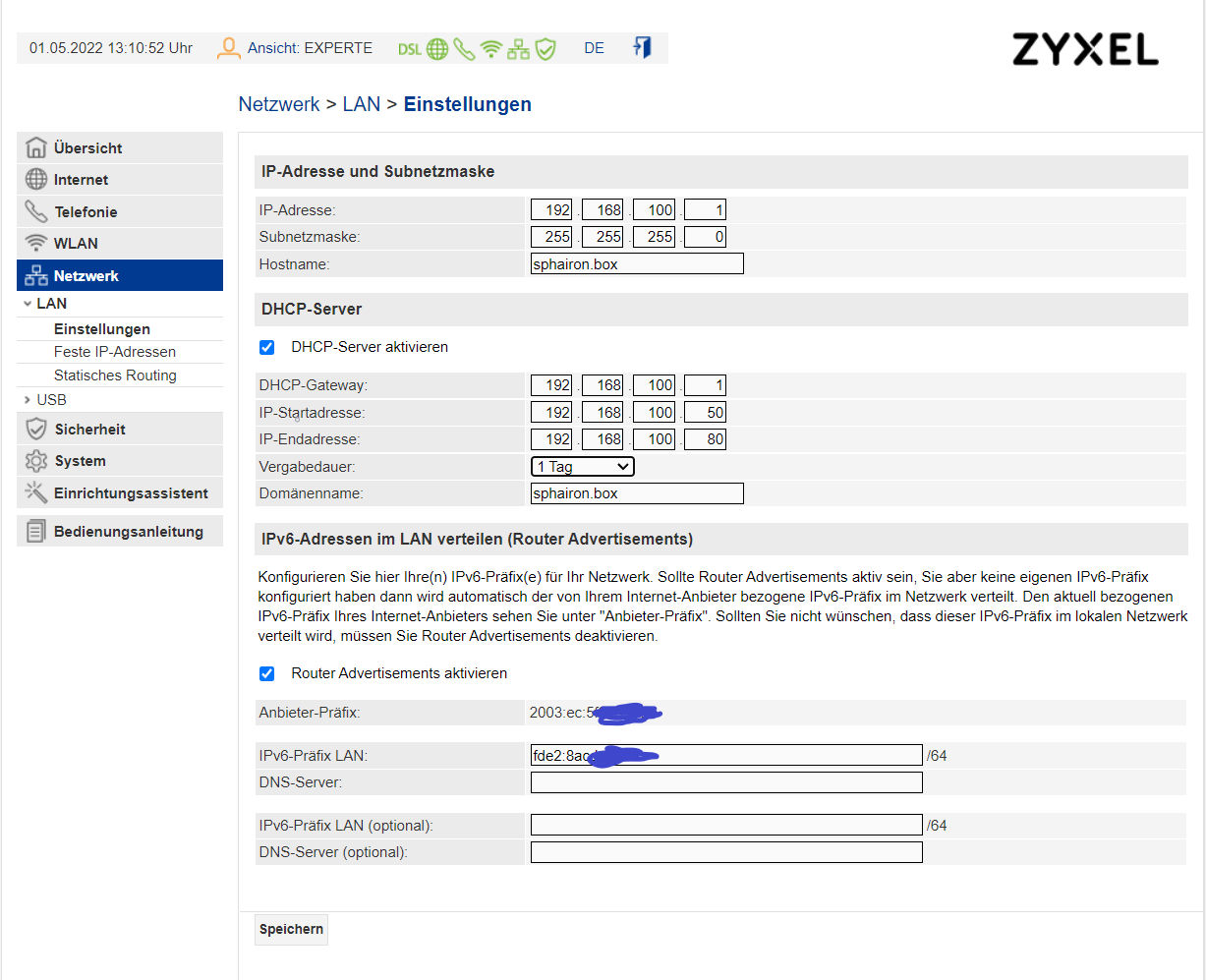Viewport: 1206px width, 980px height.
Task: Click the wand icon beside Einrichtungsassistent
Action: [36, 492]
